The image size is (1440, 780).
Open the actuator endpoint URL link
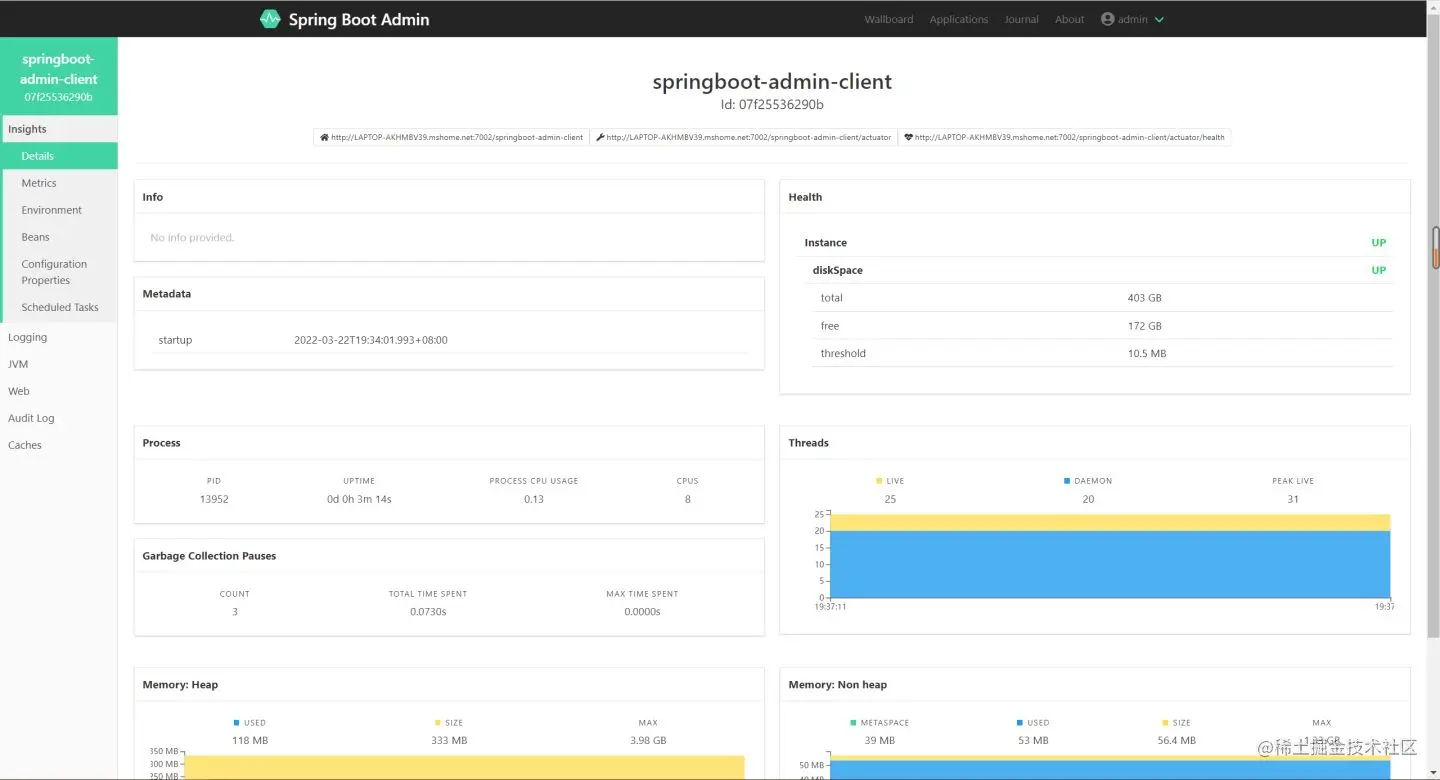(749, 137)
